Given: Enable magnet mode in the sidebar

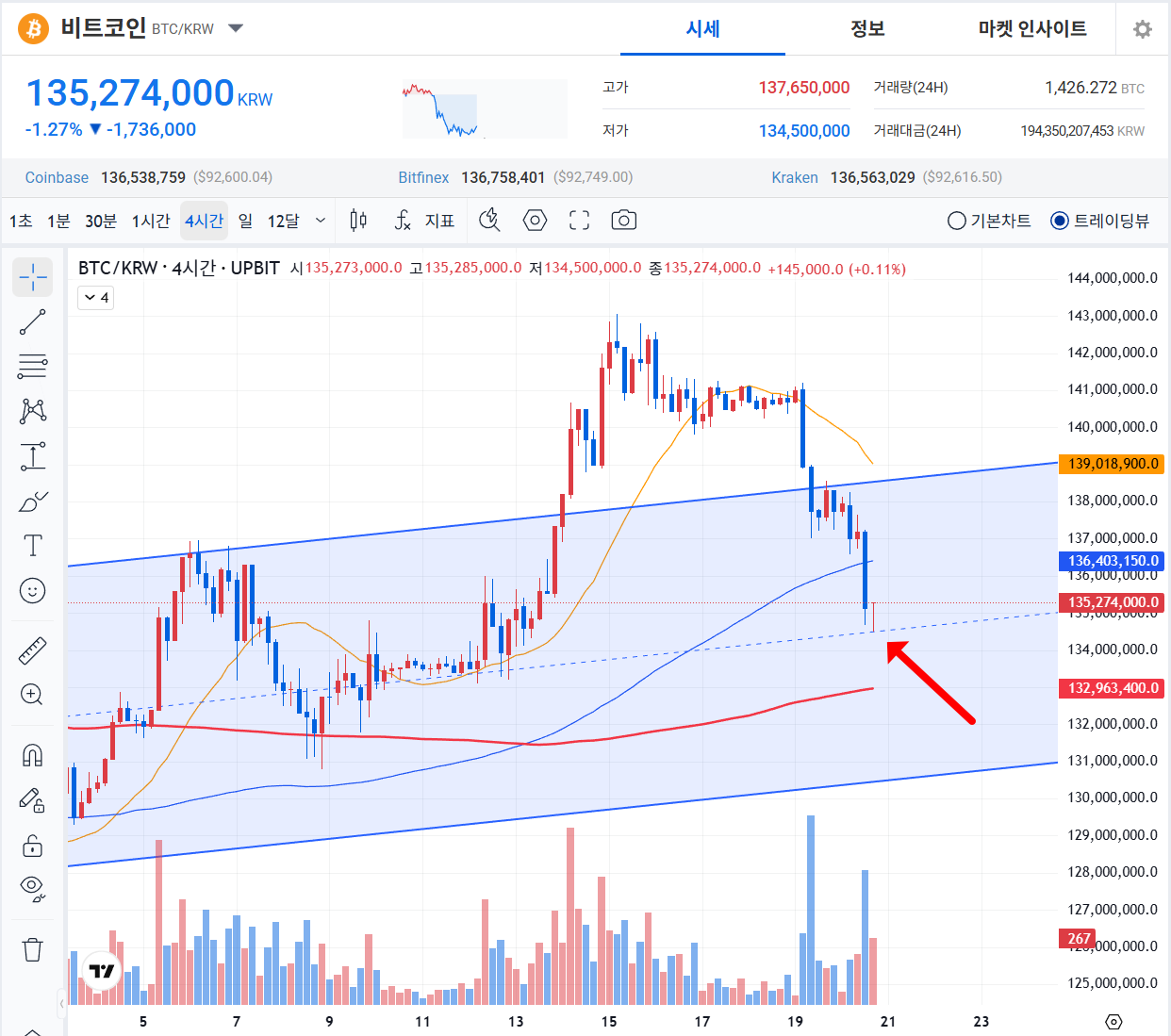Looking at the screenshot, I should pos(32,755).
